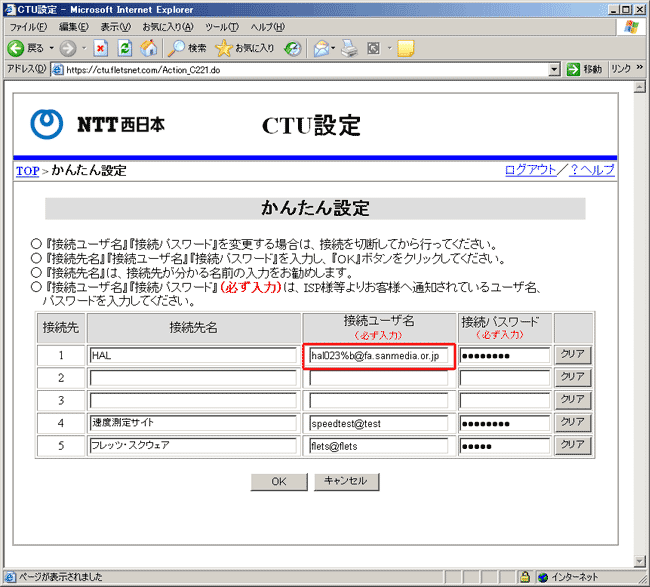Click the Edit toolbar icon beside printer
The height and width of the screenshot is (587, 650).
pyautogui.click(x=374, y=49)
